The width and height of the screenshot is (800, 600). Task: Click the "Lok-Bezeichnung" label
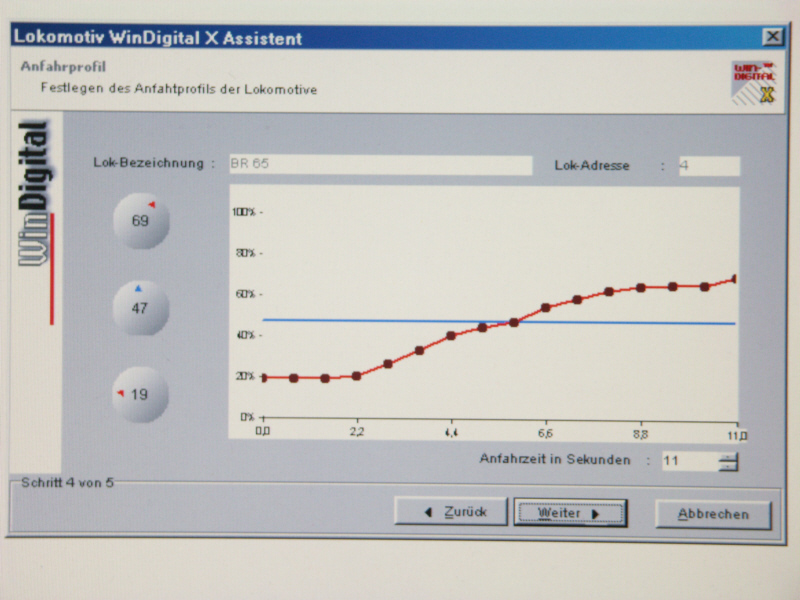coord(148,163)
